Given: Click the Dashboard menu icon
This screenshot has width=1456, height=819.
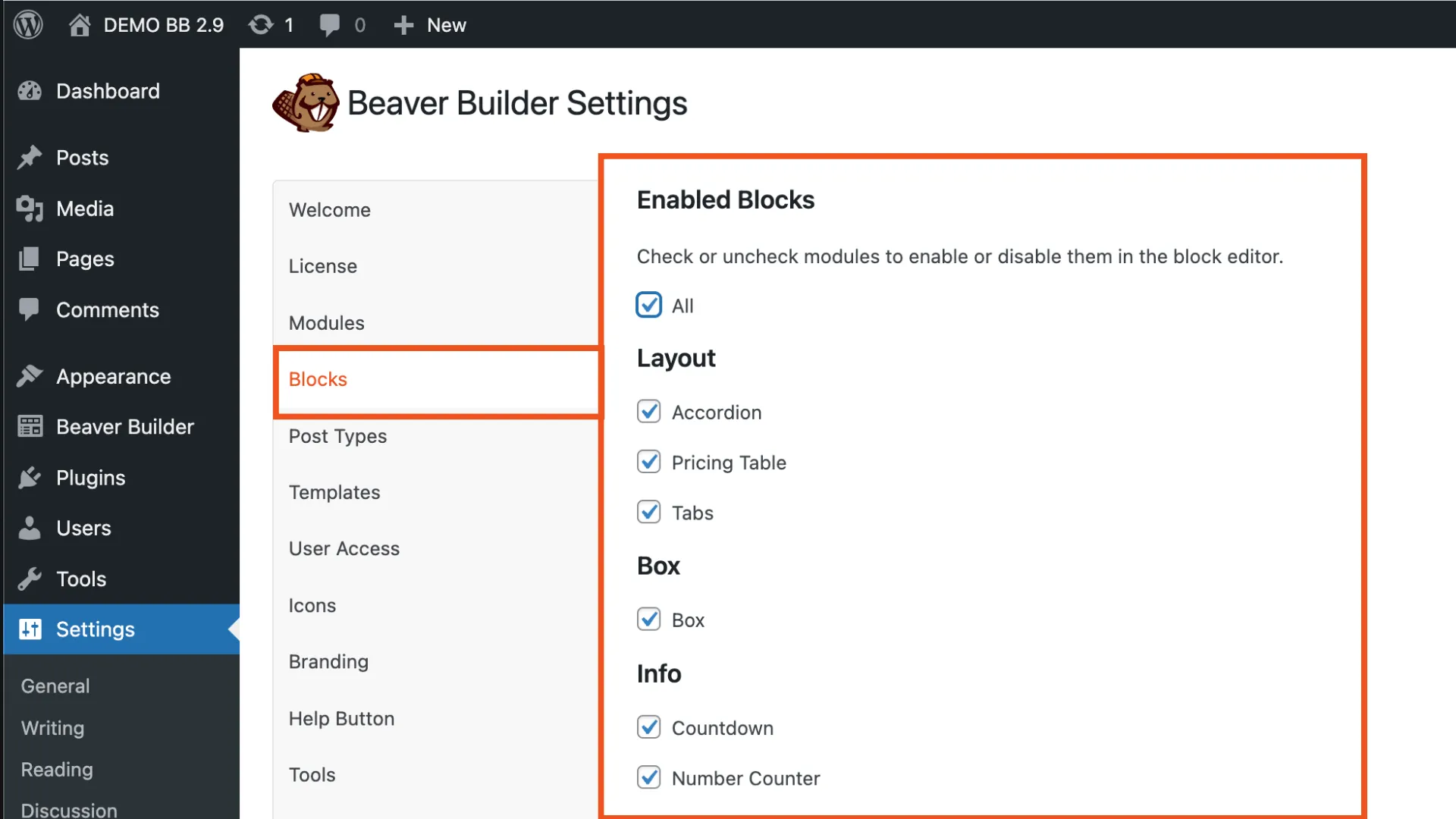Looking at the screenshot, I should click(x=29, y=91).
